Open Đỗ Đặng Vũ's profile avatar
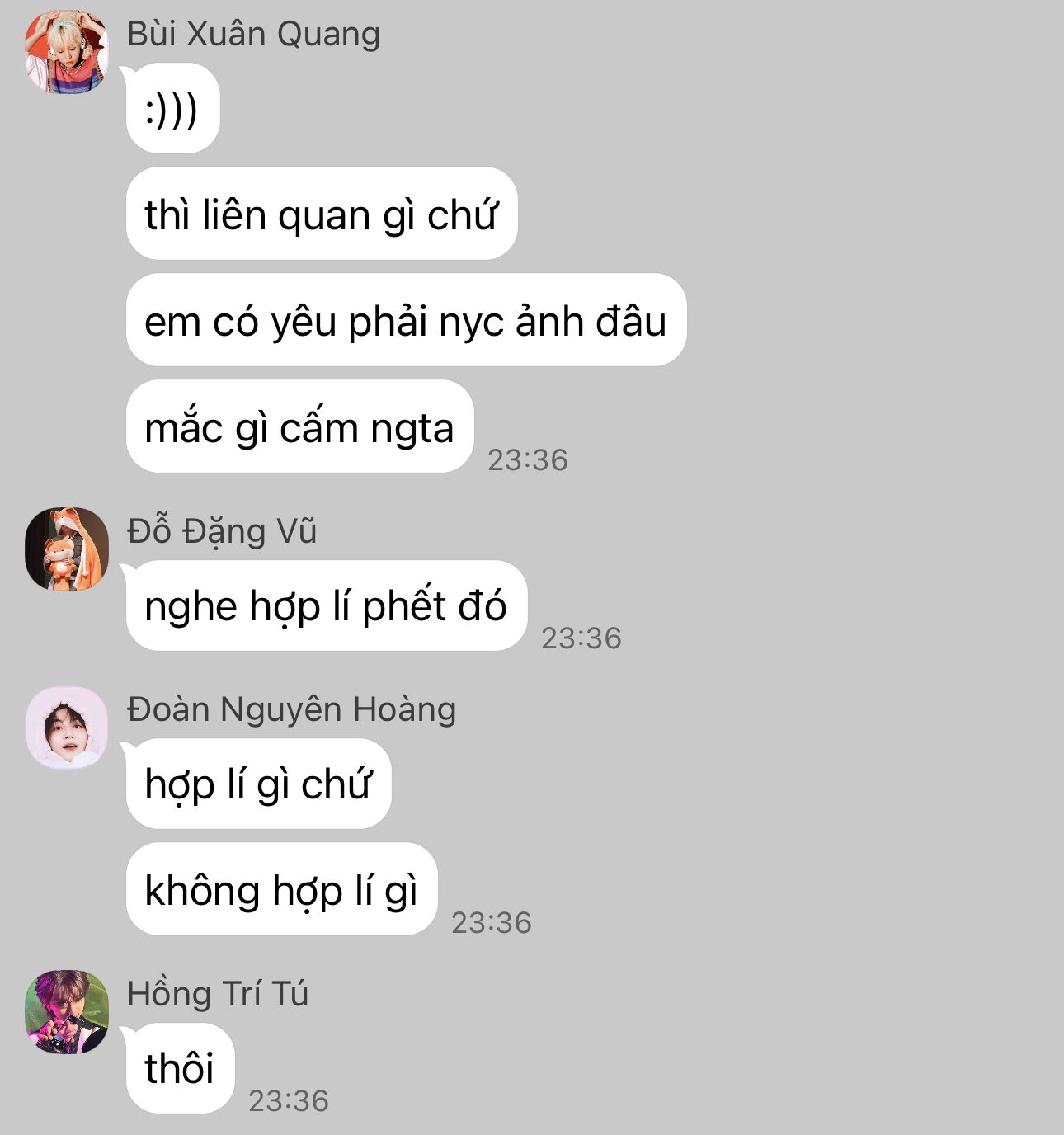This screenshot has width=1064, height=1135. [x=67, y=549]
